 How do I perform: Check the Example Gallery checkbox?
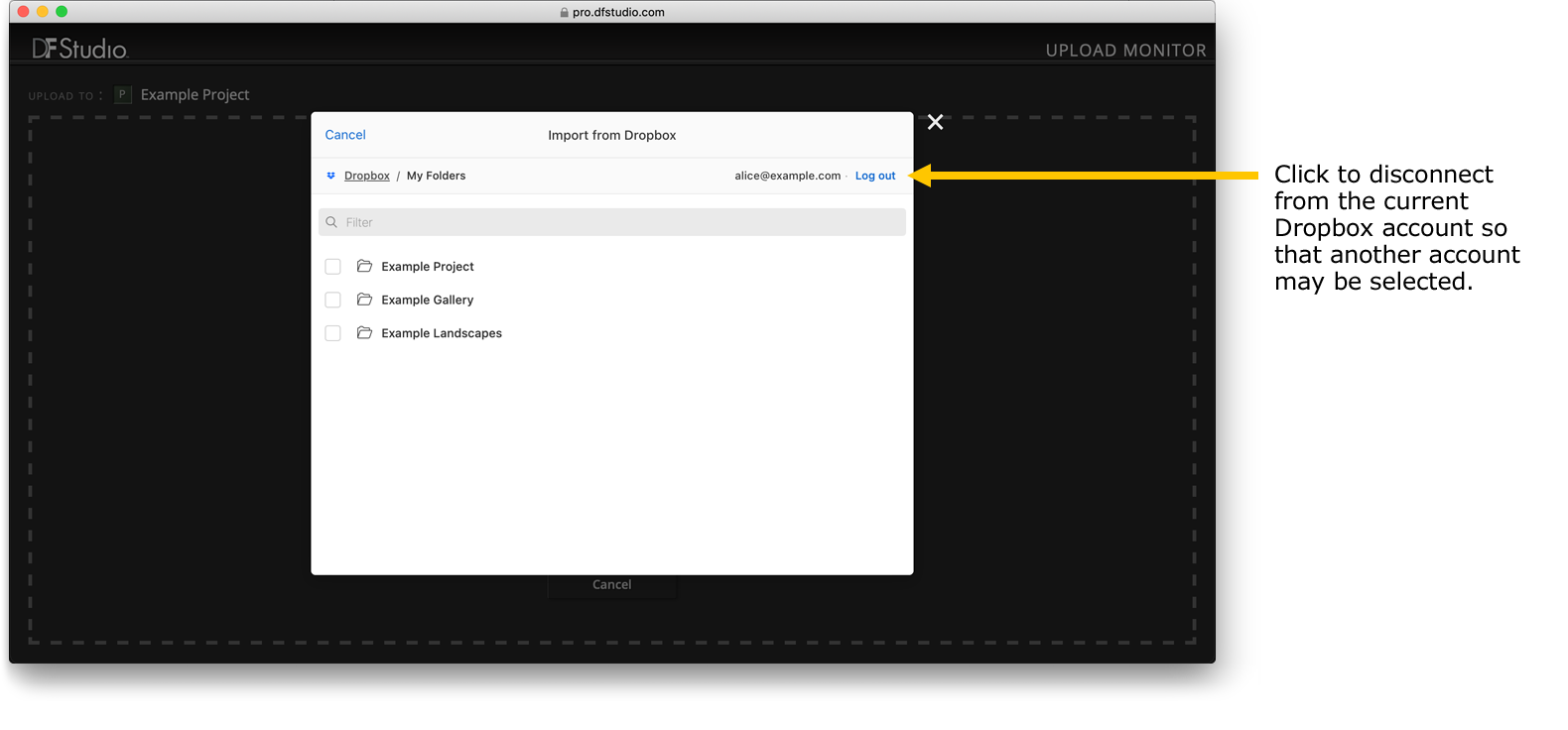333,300
